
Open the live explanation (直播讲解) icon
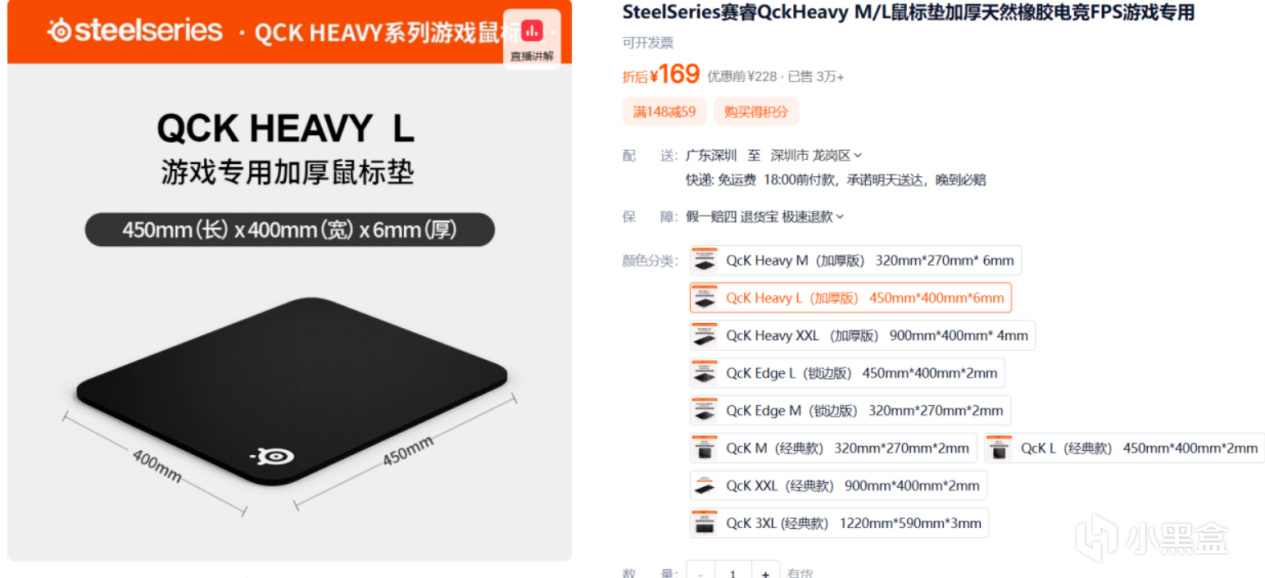[531, 39]
